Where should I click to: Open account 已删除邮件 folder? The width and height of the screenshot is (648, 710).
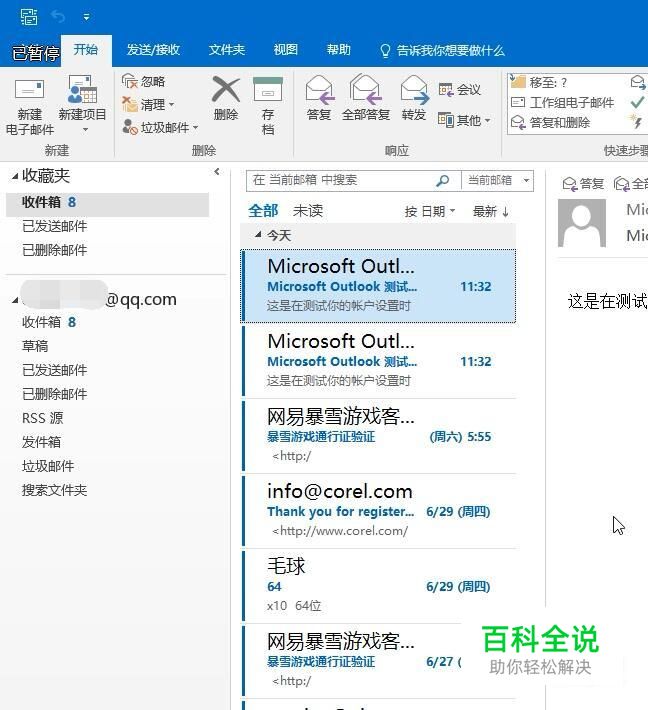click(x=54, y=394)
